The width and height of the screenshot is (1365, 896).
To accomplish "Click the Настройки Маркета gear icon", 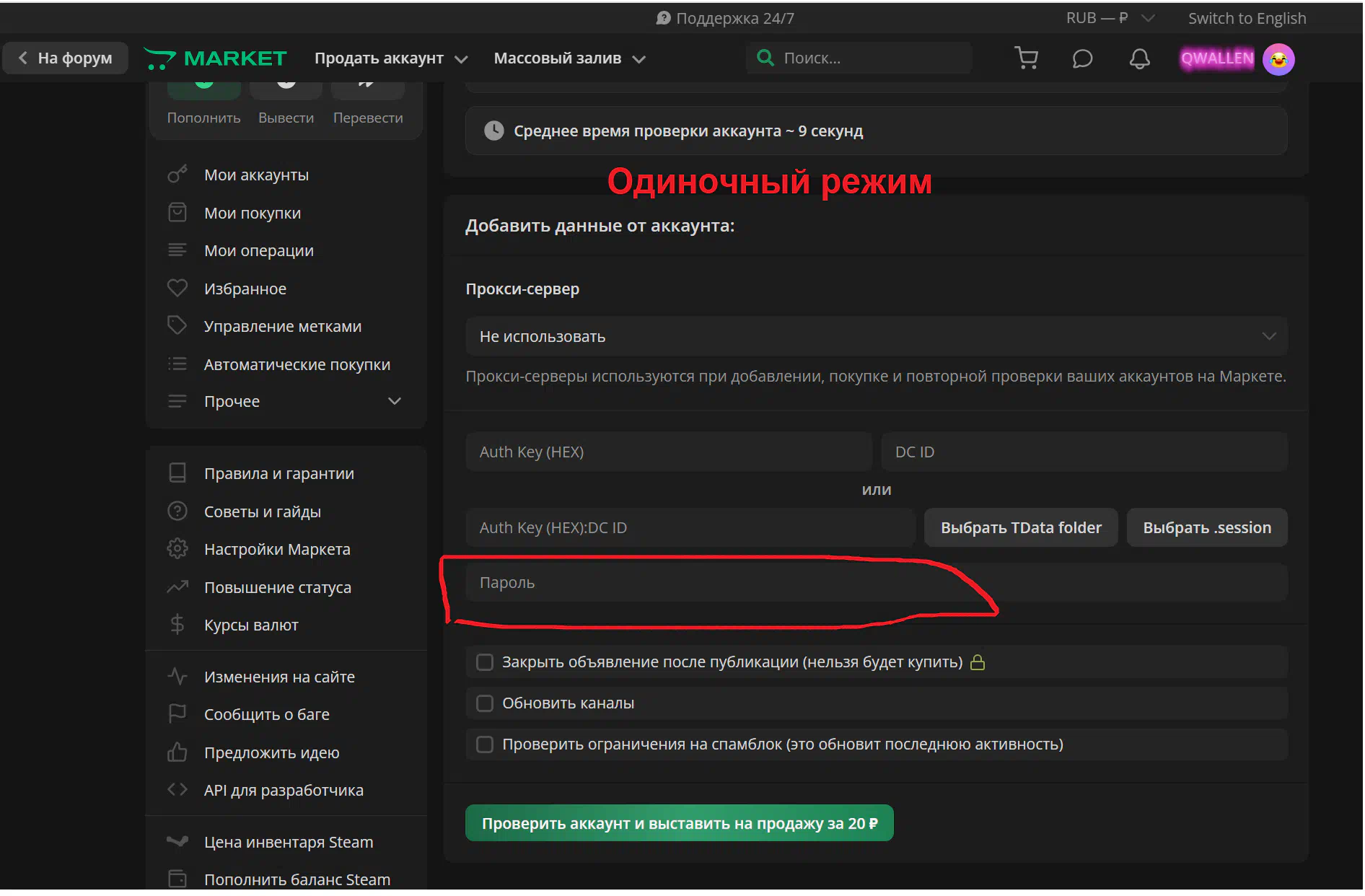I will [177, 549].
